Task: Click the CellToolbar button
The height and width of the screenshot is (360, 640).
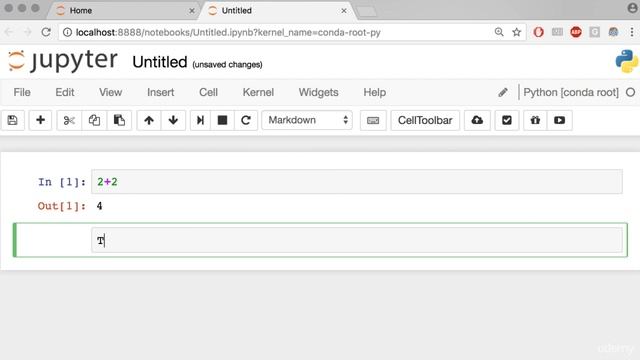Action: (425, 120)
